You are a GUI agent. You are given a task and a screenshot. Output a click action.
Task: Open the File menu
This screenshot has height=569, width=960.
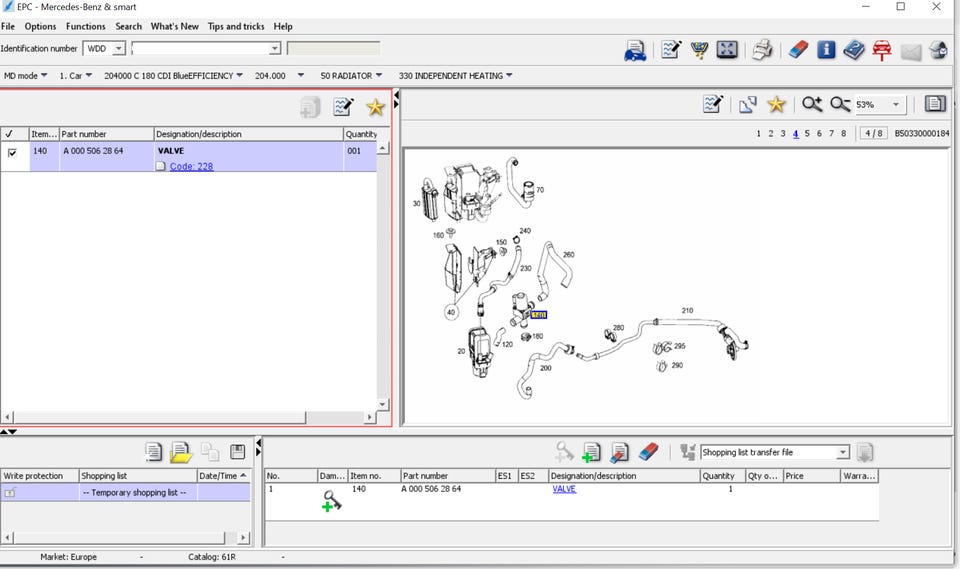[8, 26]
